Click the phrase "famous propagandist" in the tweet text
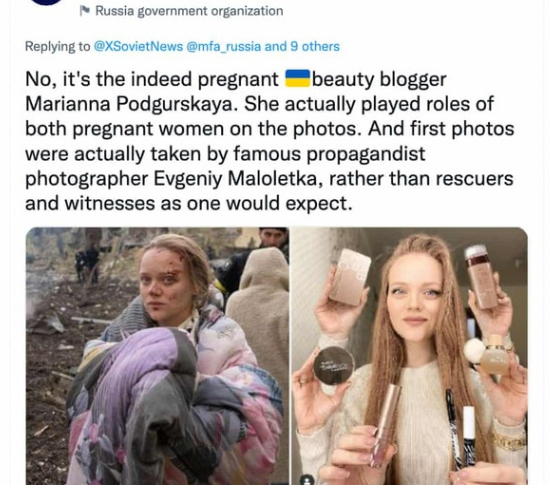This screenshot has width=550, height=485. point(329,154)
